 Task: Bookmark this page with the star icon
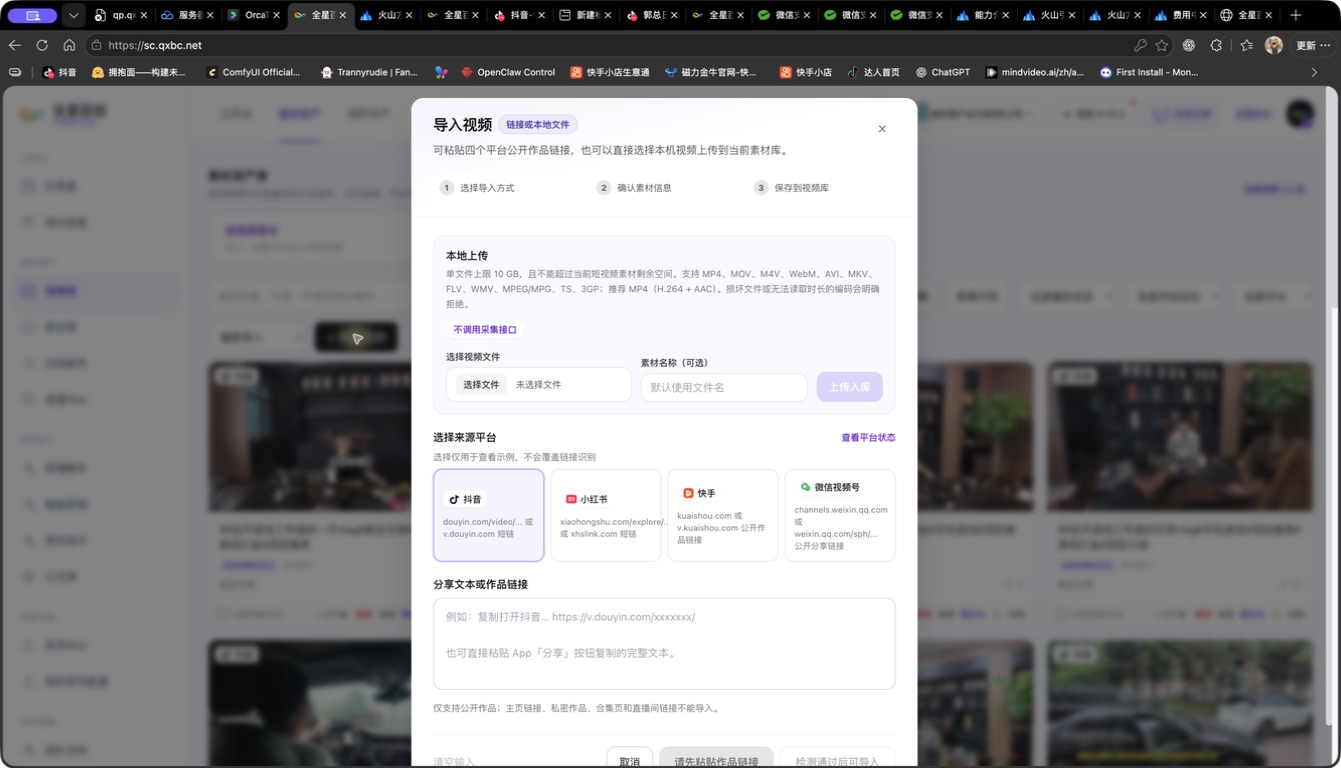[1162, 45]
